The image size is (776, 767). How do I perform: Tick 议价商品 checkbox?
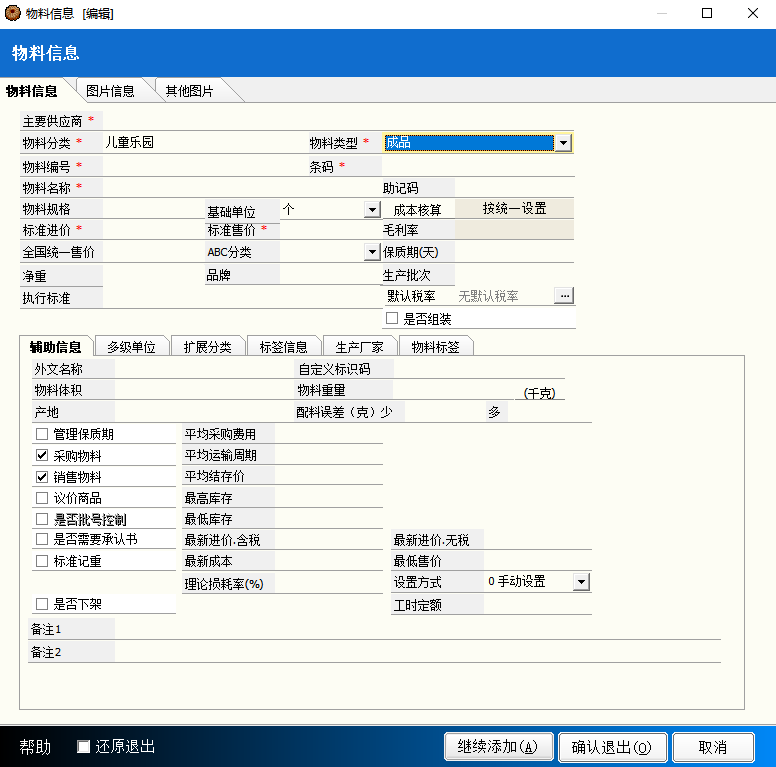pyautogui.click(x=42, y=498)
